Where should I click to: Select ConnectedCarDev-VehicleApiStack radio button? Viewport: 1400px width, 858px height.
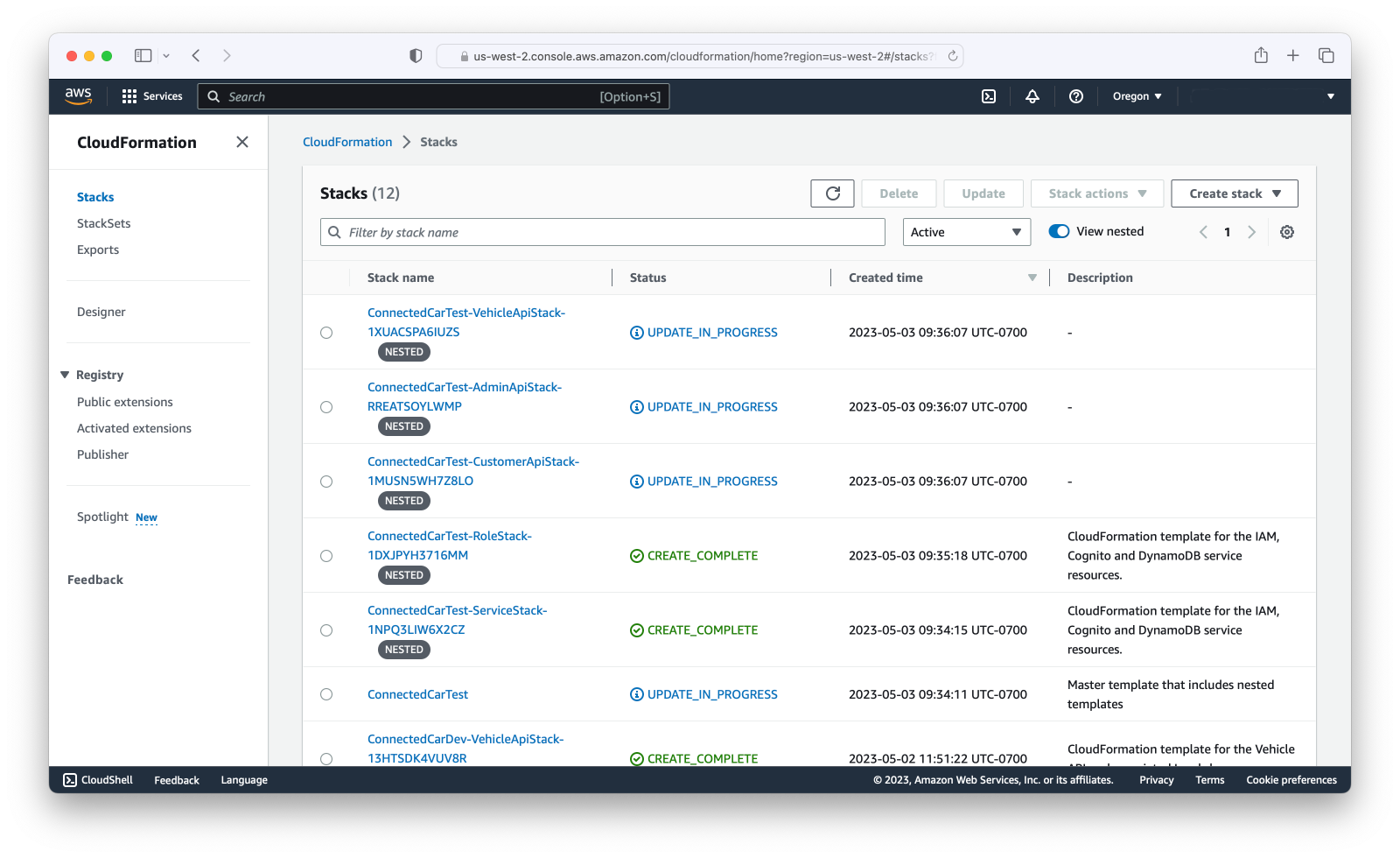tap(326, 758)
